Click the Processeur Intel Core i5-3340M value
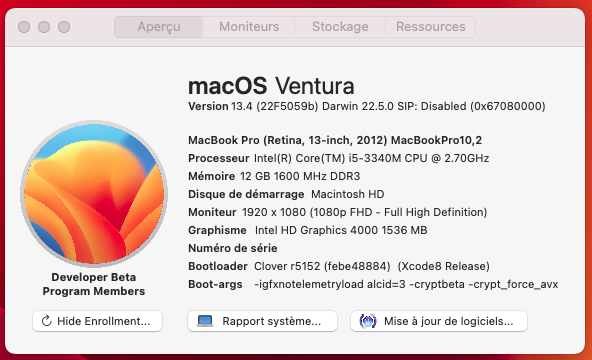 (x=372, y=158)
